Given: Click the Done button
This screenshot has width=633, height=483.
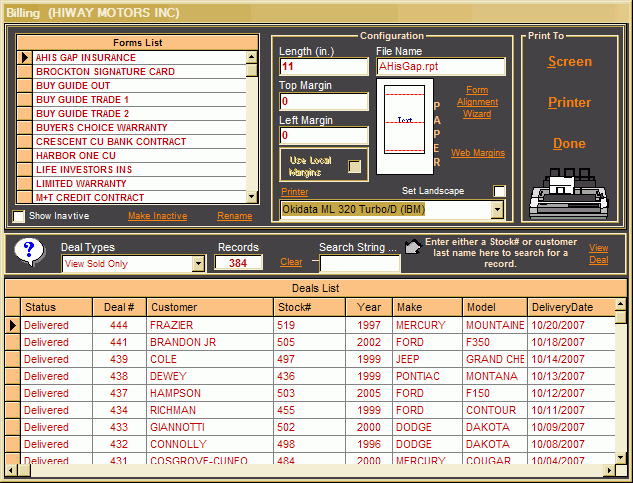Looking at the screenshot, I should (569, 144).
